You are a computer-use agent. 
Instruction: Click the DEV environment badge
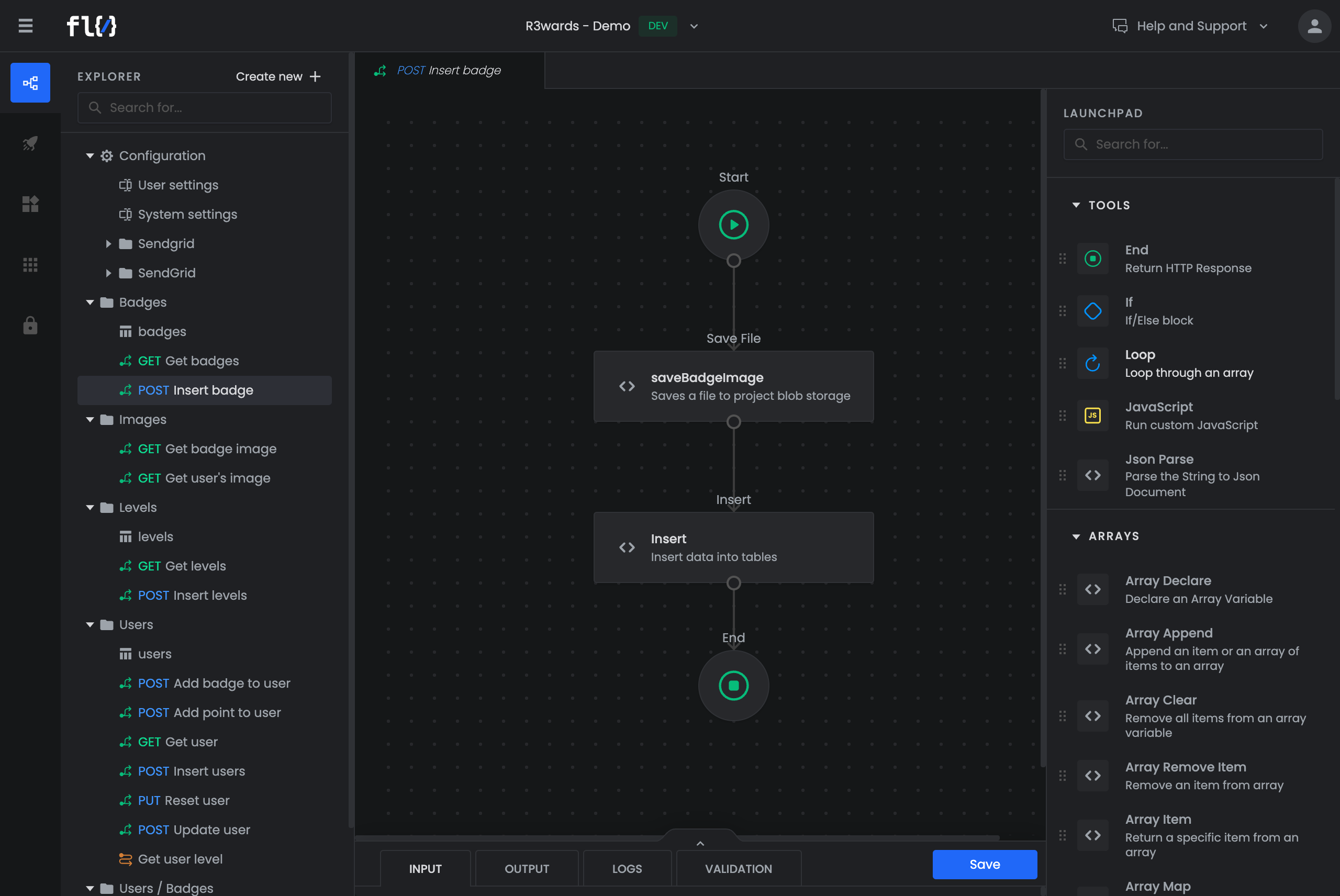tap(658, 26)
